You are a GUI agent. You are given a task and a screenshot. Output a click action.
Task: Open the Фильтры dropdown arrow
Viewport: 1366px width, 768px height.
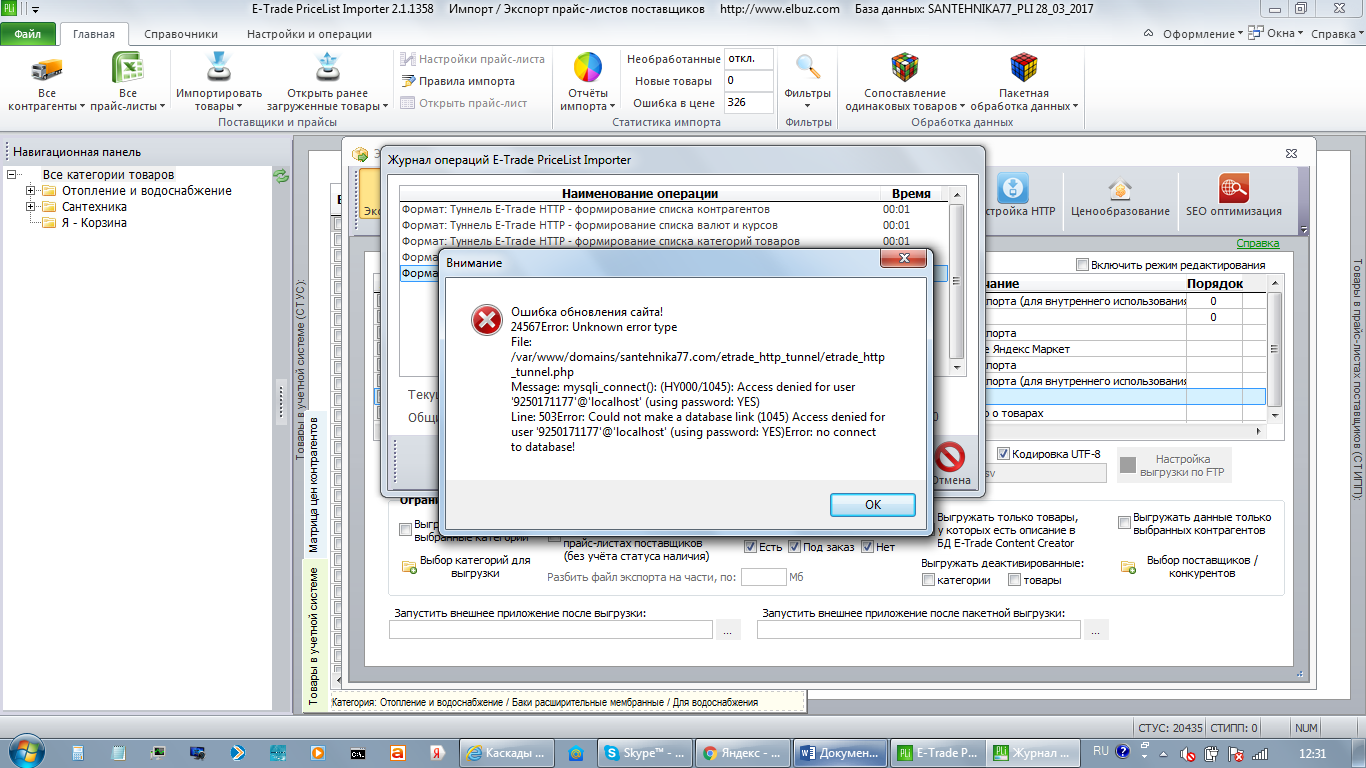807,106
